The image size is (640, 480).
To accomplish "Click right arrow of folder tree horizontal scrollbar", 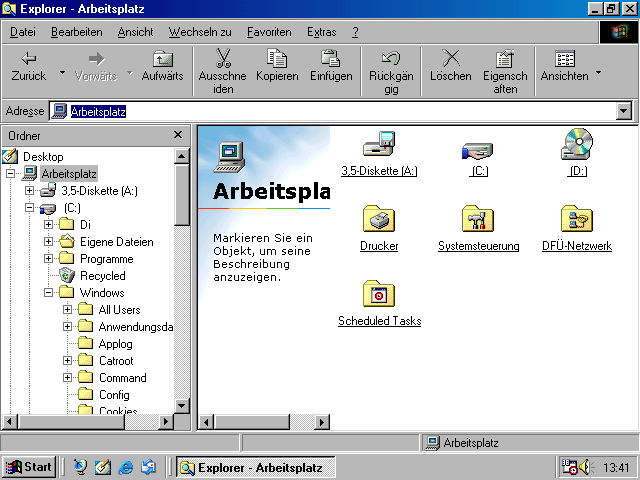I will (165, 421).
